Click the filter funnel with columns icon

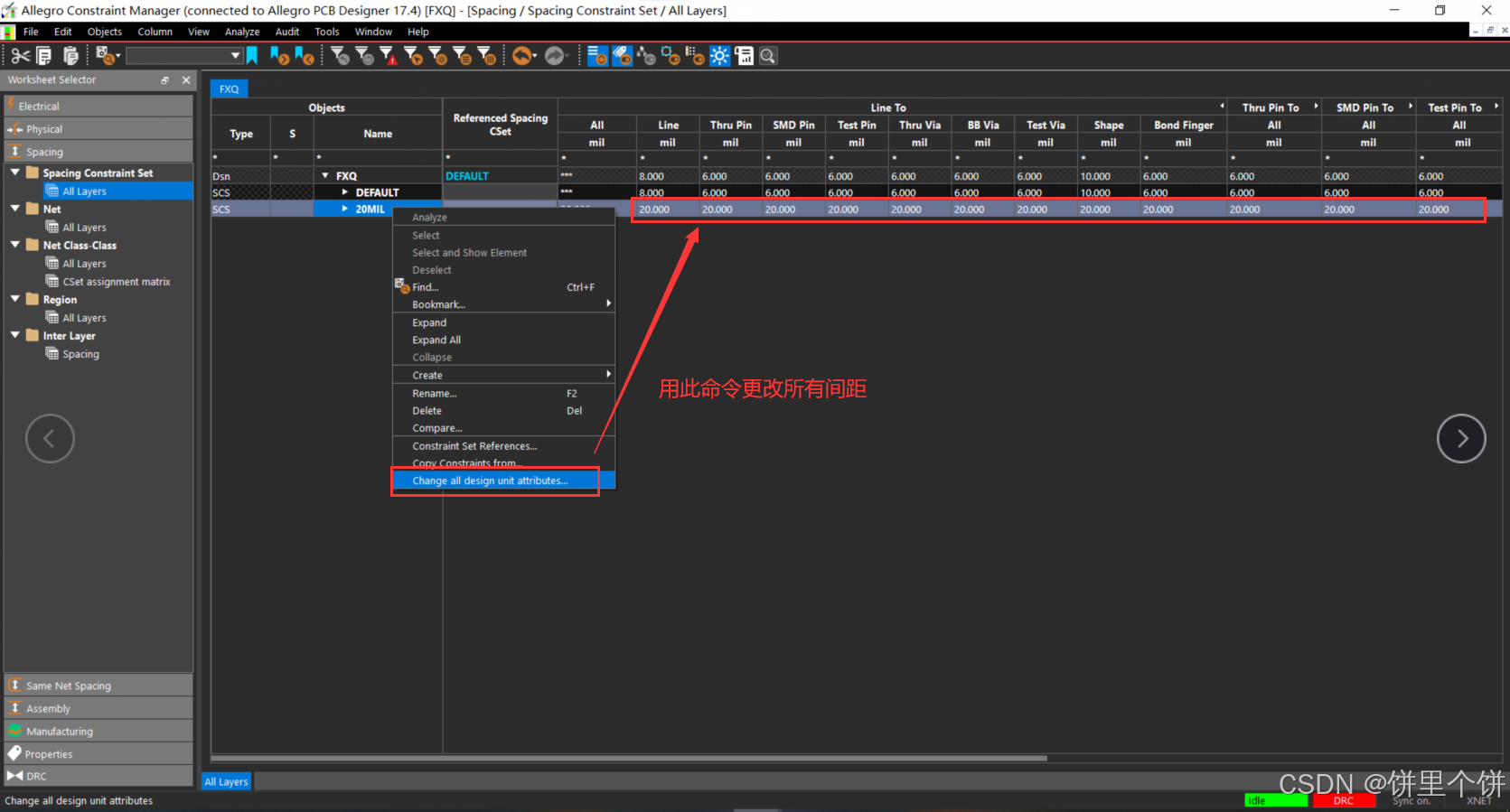point(486,56)
